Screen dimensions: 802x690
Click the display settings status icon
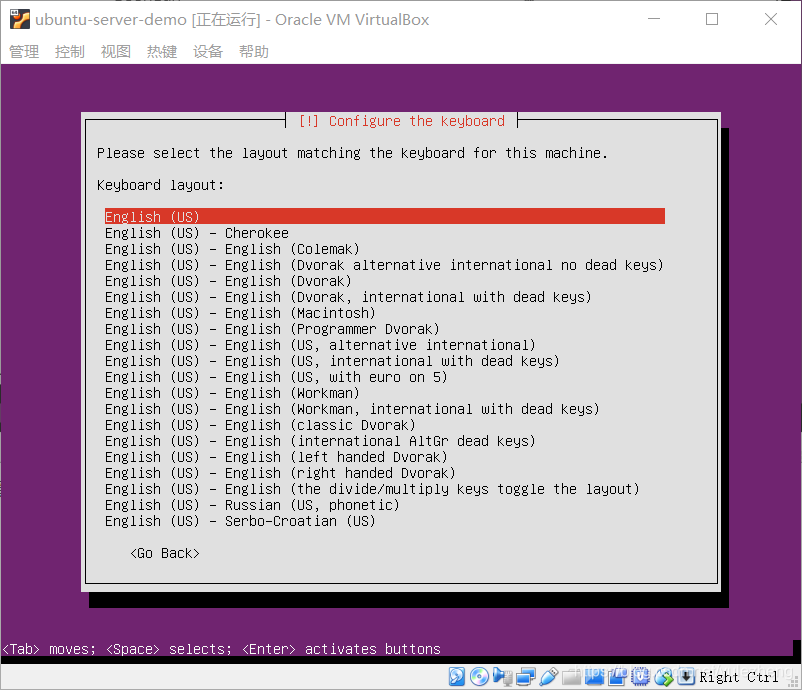coord(594,677)
